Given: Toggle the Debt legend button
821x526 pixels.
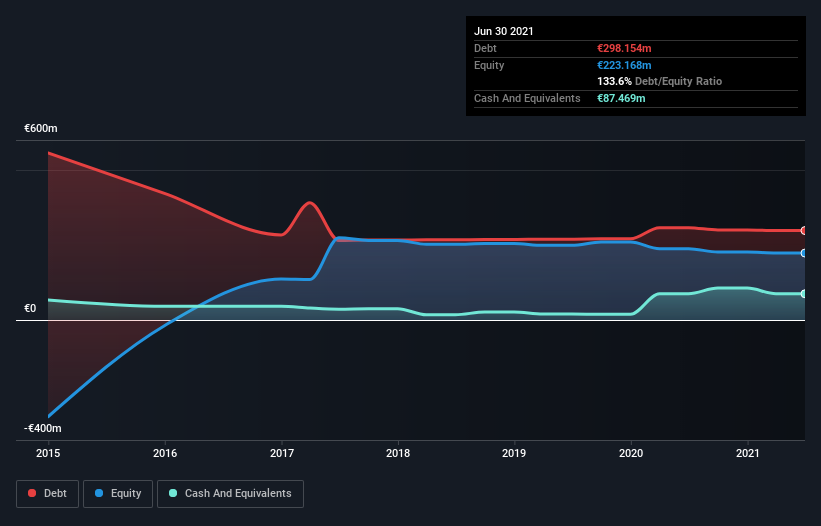Looking at the screenshot, I should [48, 494].
